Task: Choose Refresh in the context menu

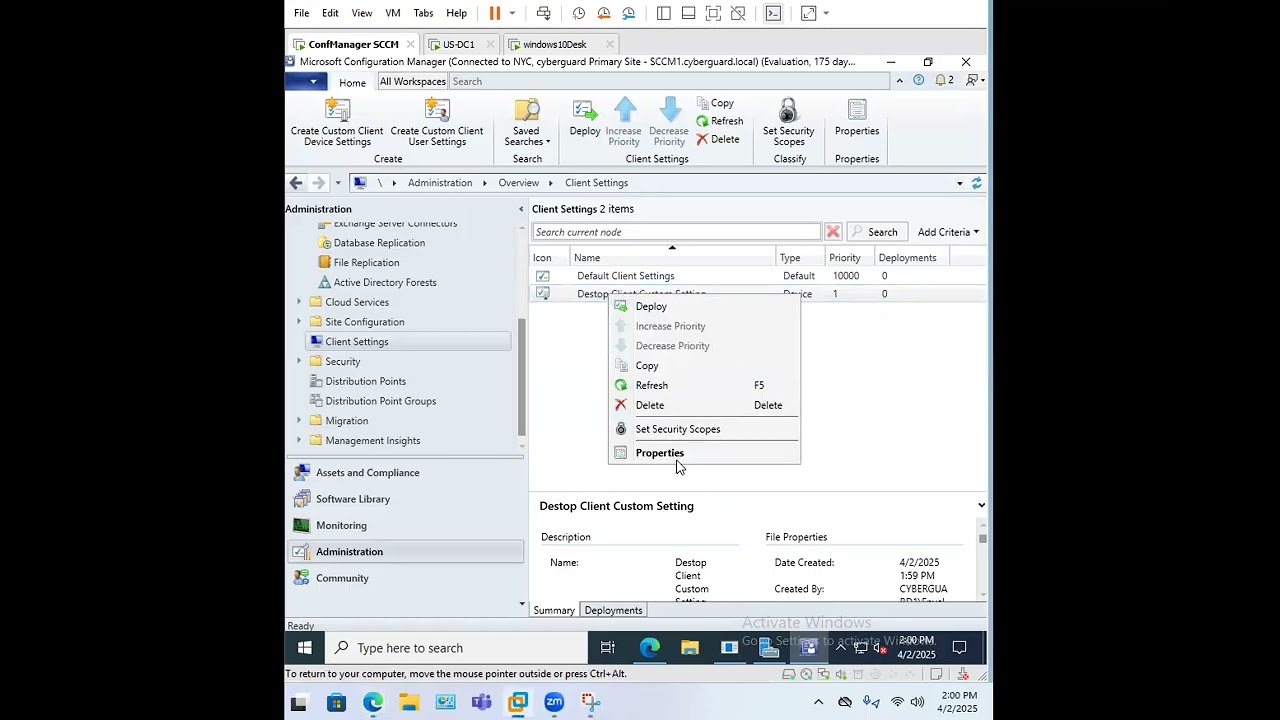Action: tap(704, 385)
